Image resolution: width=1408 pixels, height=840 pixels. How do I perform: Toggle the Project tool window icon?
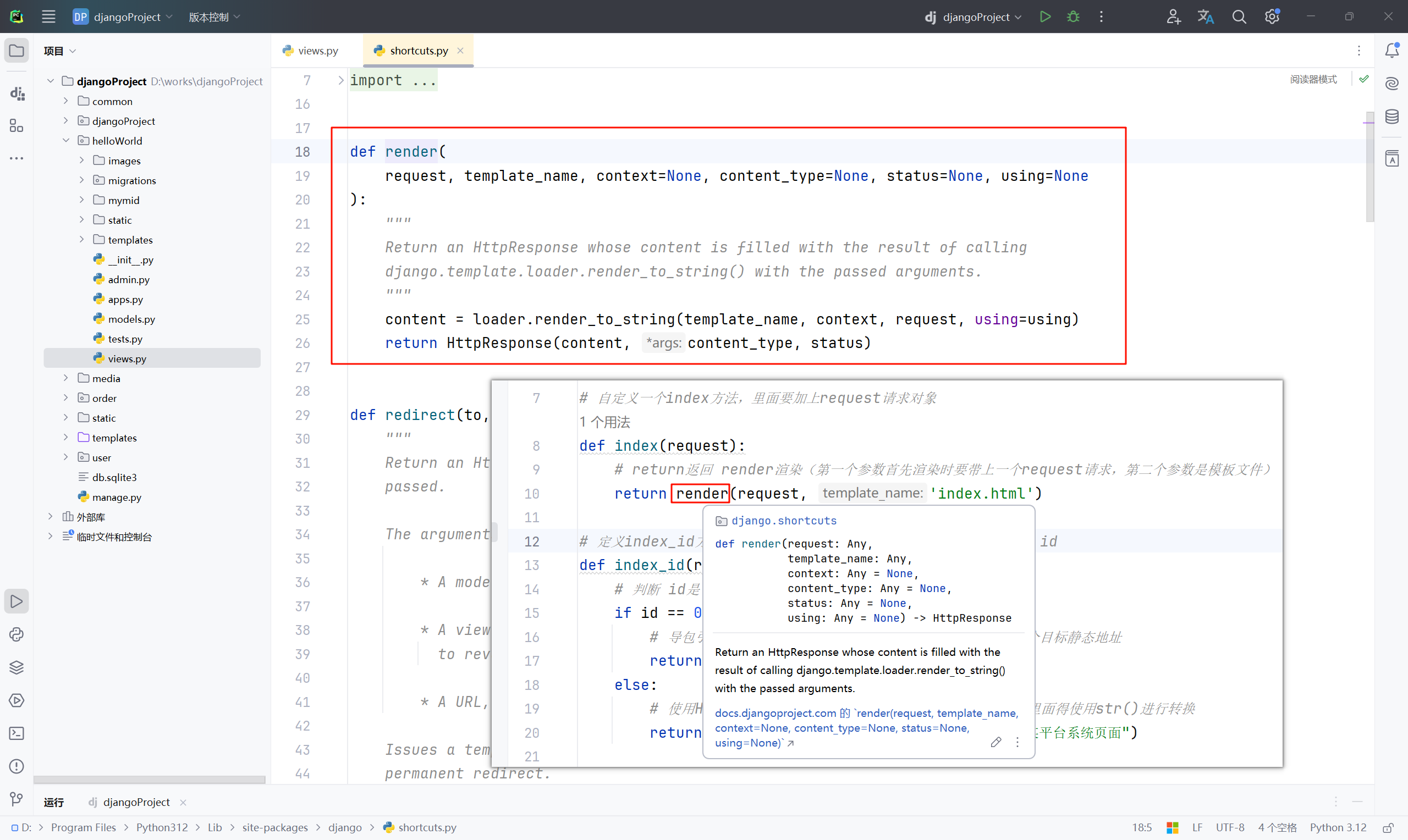coord(16,51)
